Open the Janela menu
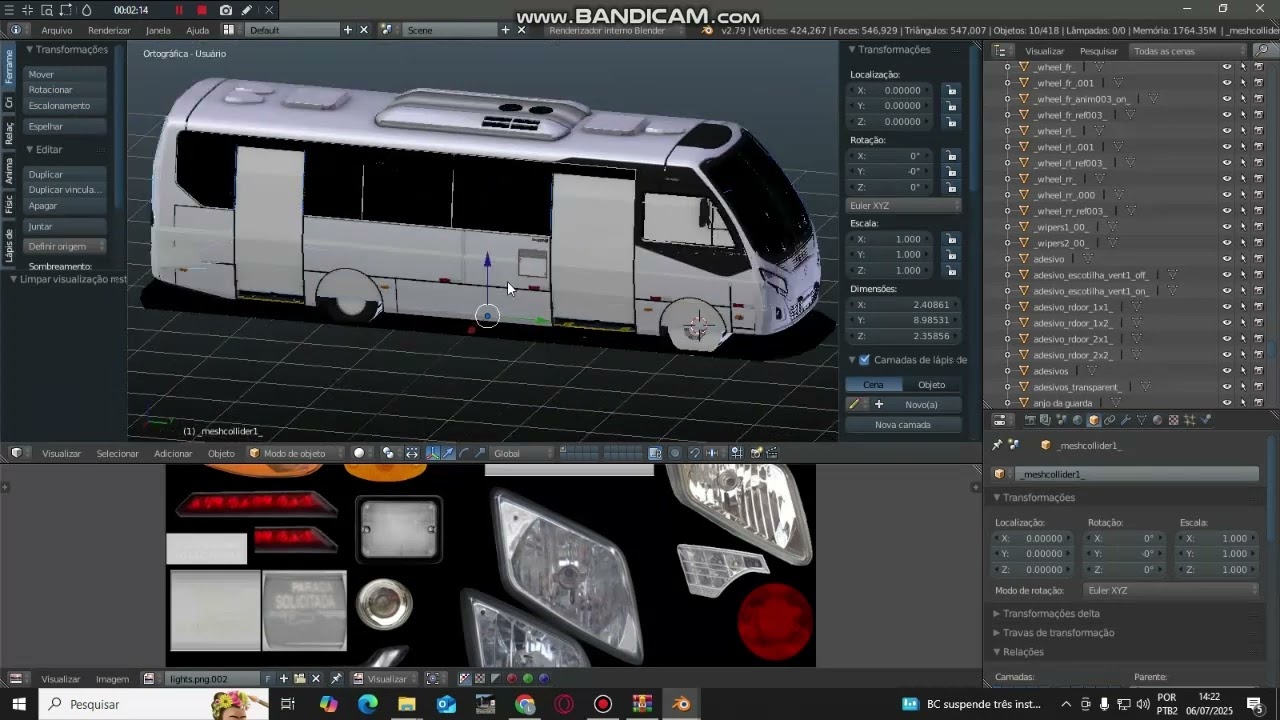 (158, 30)
